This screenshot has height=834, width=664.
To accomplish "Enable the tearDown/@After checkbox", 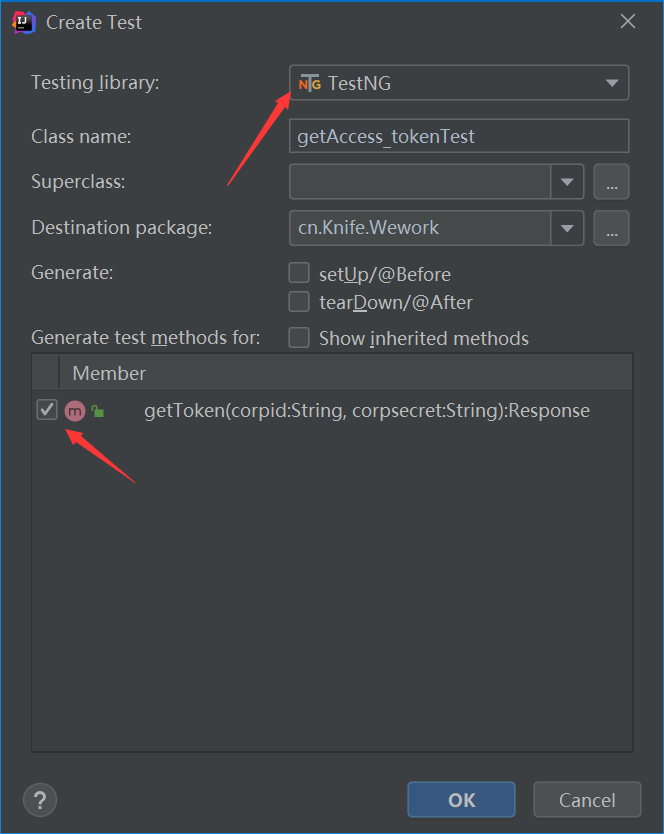I will (x=299, y=301).
